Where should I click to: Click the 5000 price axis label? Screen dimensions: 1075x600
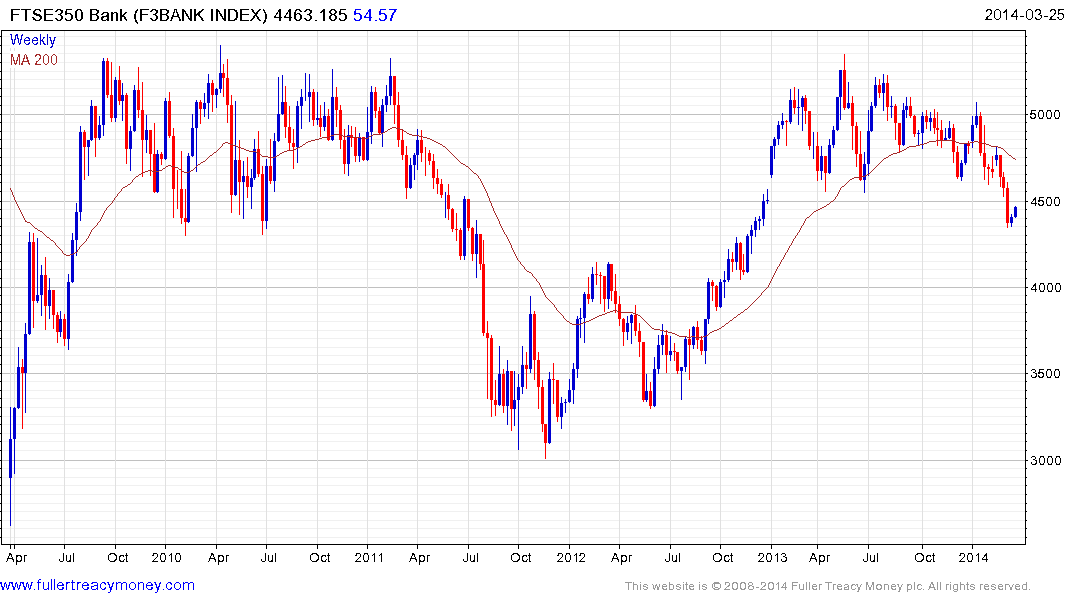click(x=1045, y=115)
